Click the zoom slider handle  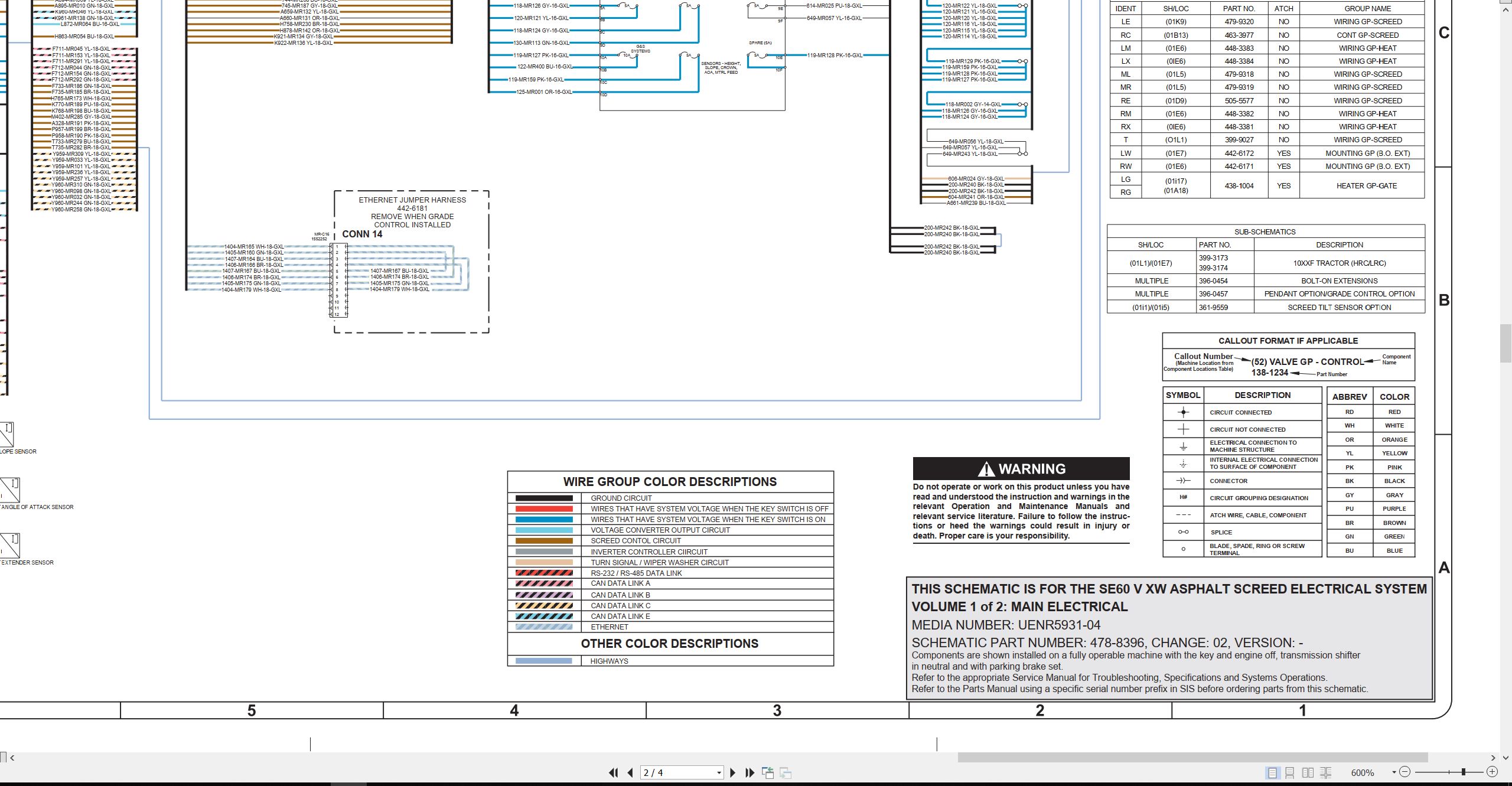pos(1464,772)
